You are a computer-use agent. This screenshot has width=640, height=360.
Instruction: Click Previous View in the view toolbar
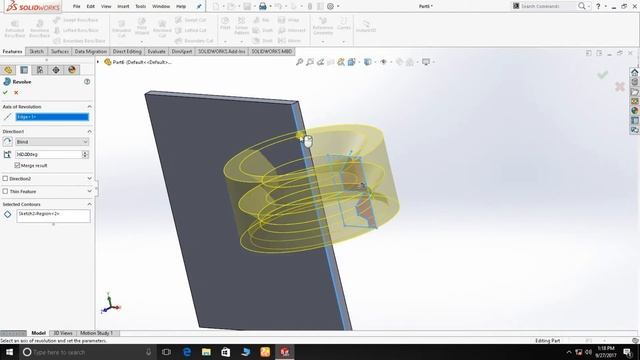point(320,62)
